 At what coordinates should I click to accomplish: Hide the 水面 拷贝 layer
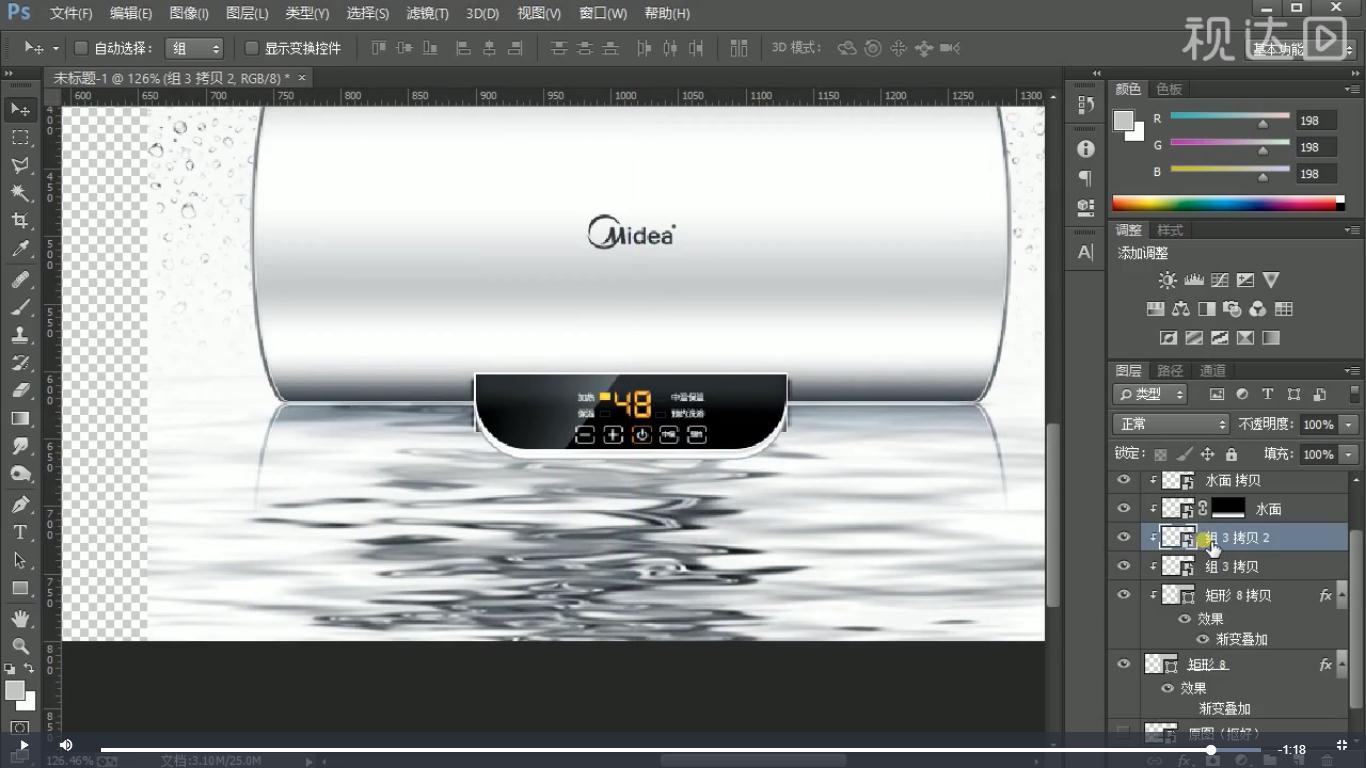click(1124, 480)
